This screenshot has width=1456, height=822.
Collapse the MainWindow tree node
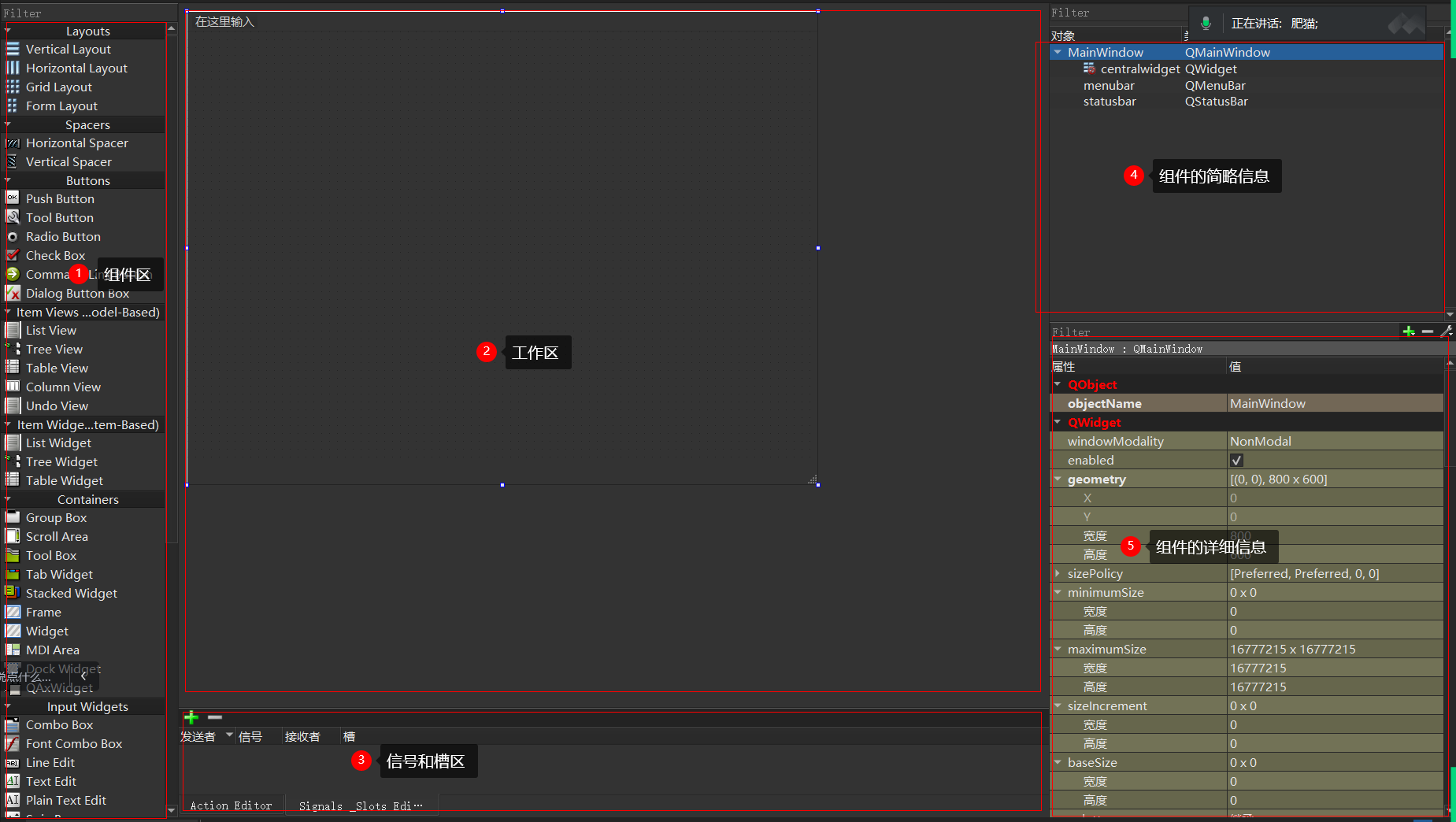(x=1058, y=52)
